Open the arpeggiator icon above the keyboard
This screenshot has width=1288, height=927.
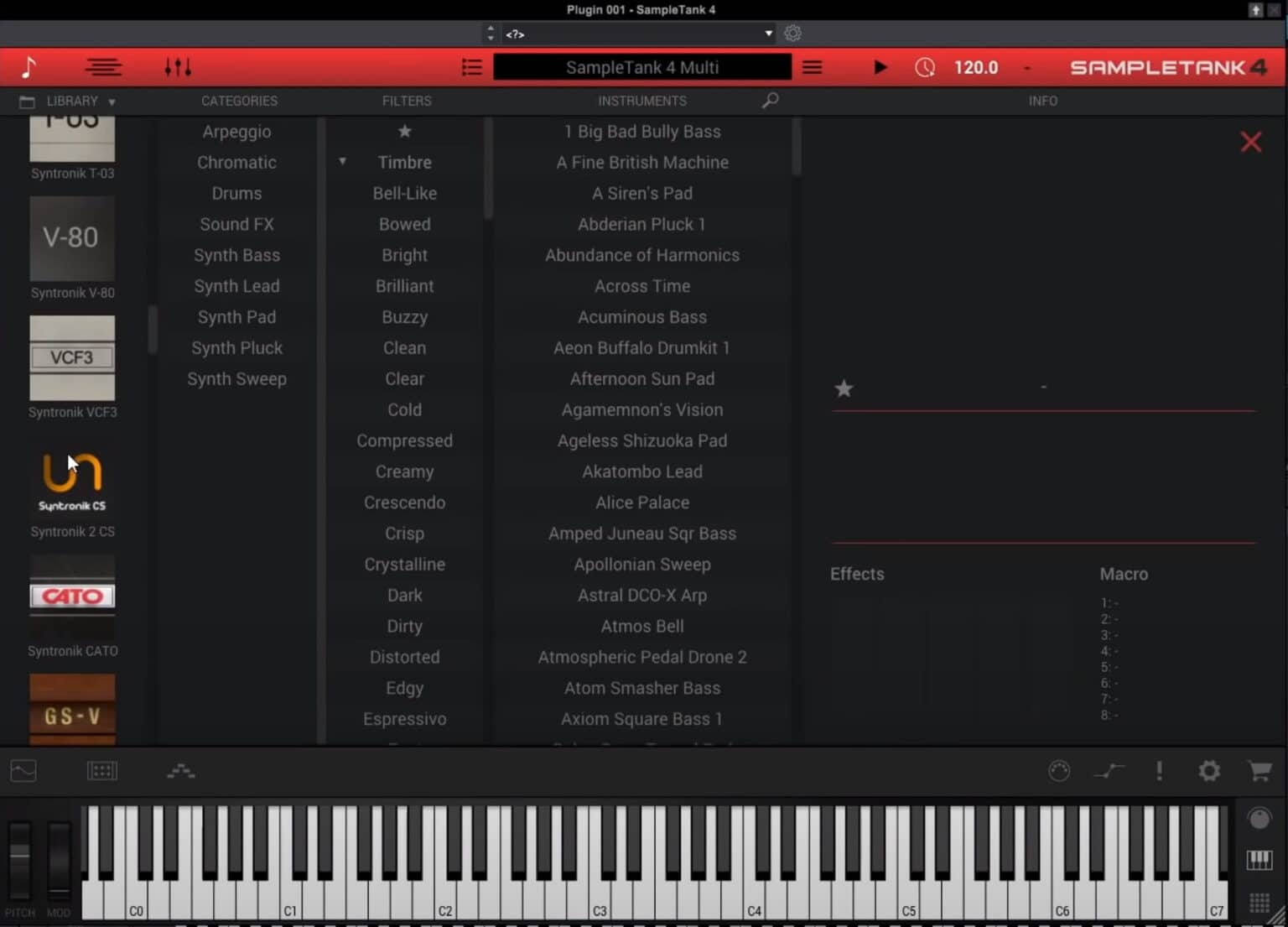point(181,771)
